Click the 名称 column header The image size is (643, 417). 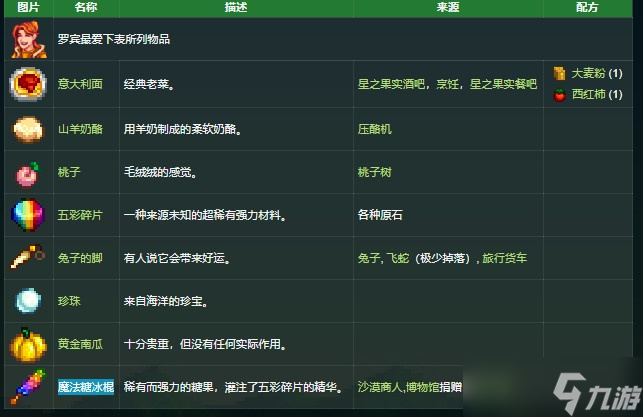86,7
